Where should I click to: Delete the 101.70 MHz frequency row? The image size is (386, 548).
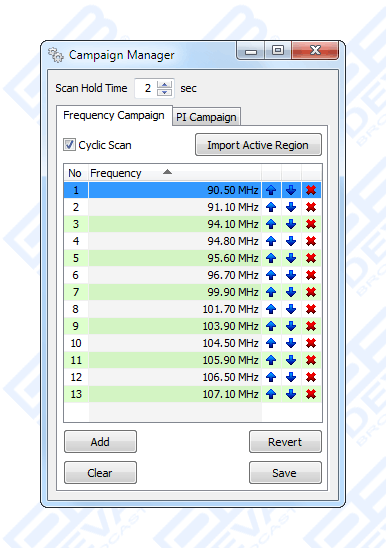pos(311,309)
